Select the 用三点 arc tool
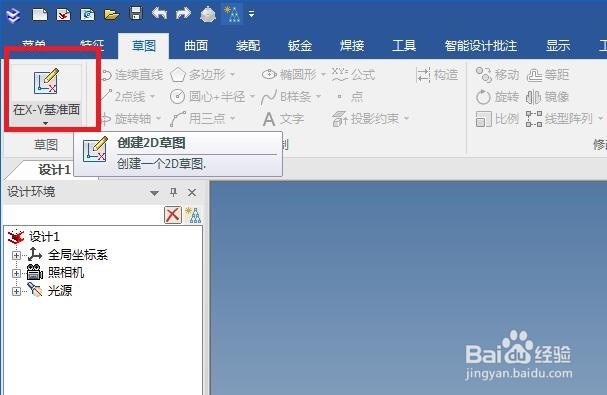The image size is (607, 395). 198,118
